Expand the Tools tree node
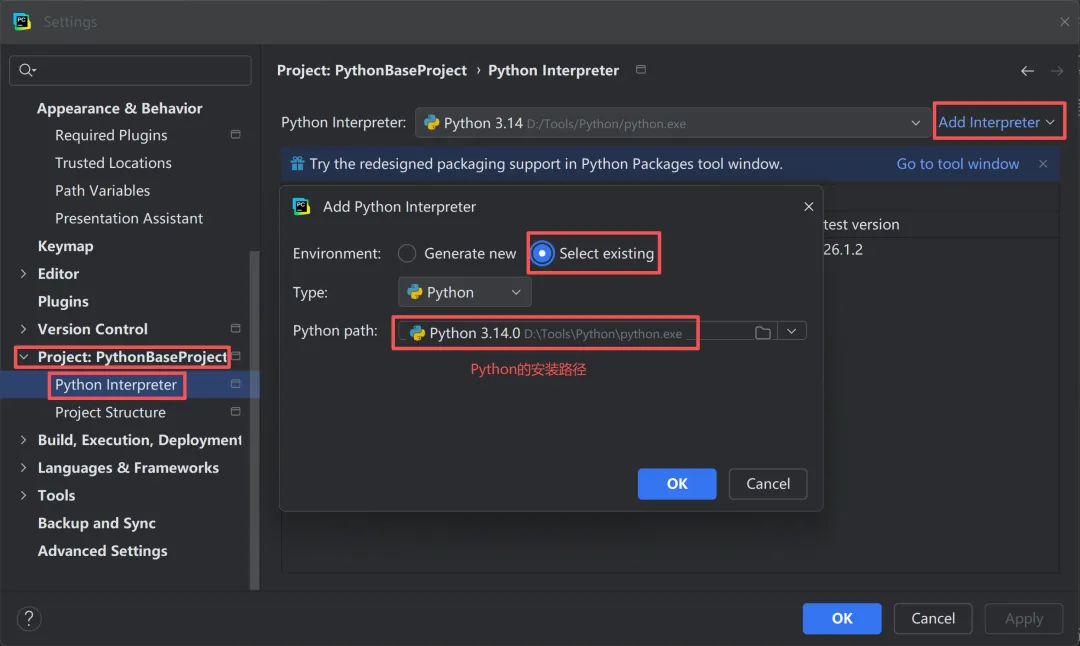 23,495
